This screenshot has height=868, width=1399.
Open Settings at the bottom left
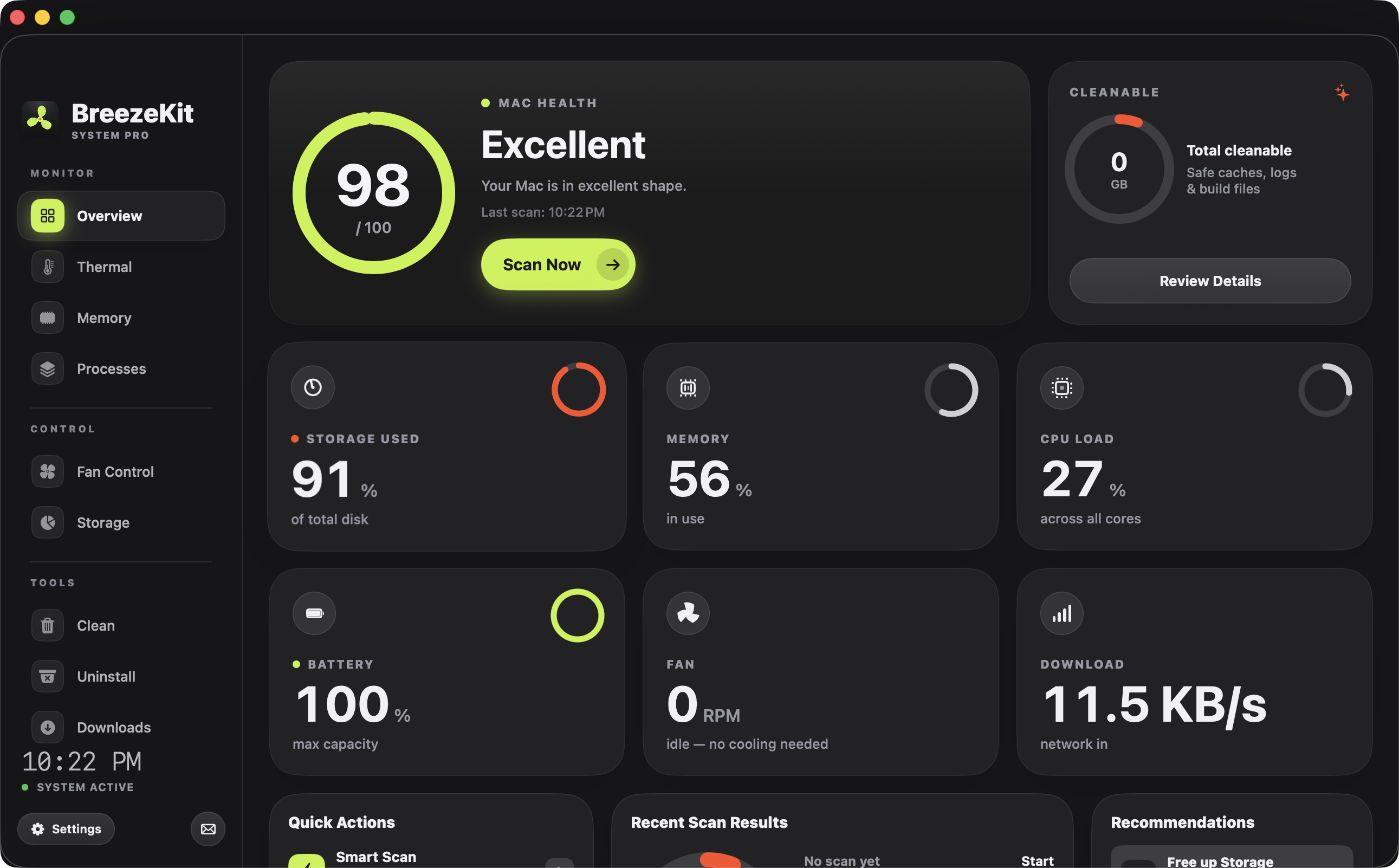[66, 828]
